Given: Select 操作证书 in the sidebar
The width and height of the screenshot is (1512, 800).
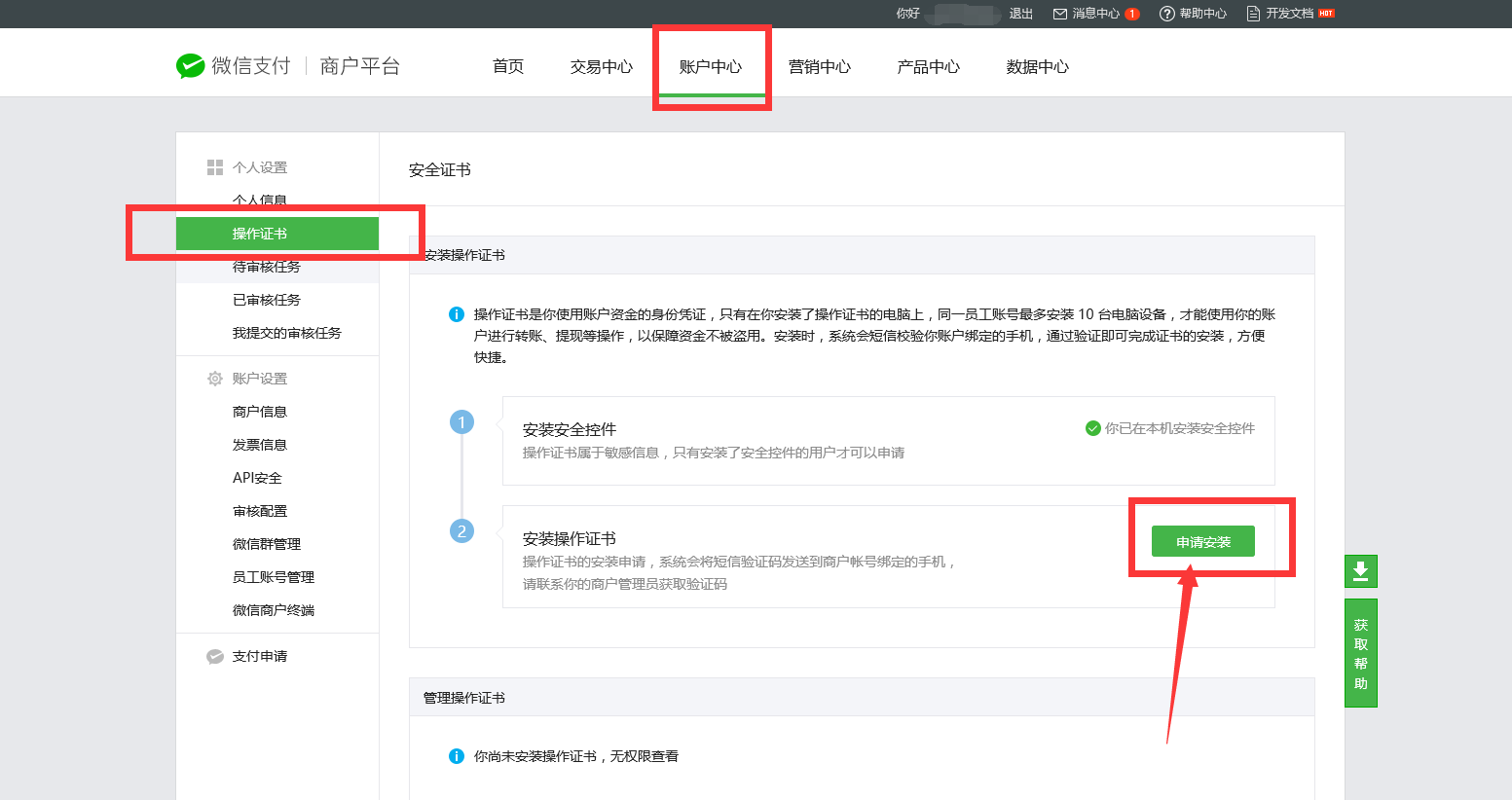Looking at the screenshot, I should coord(260,234).
